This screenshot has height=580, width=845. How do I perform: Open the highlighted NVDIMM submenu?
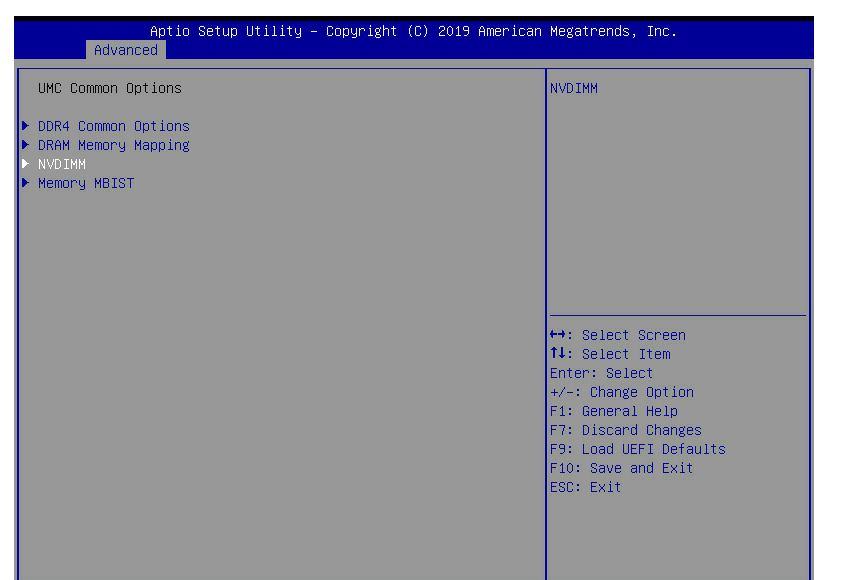click(x=61, y=164)
